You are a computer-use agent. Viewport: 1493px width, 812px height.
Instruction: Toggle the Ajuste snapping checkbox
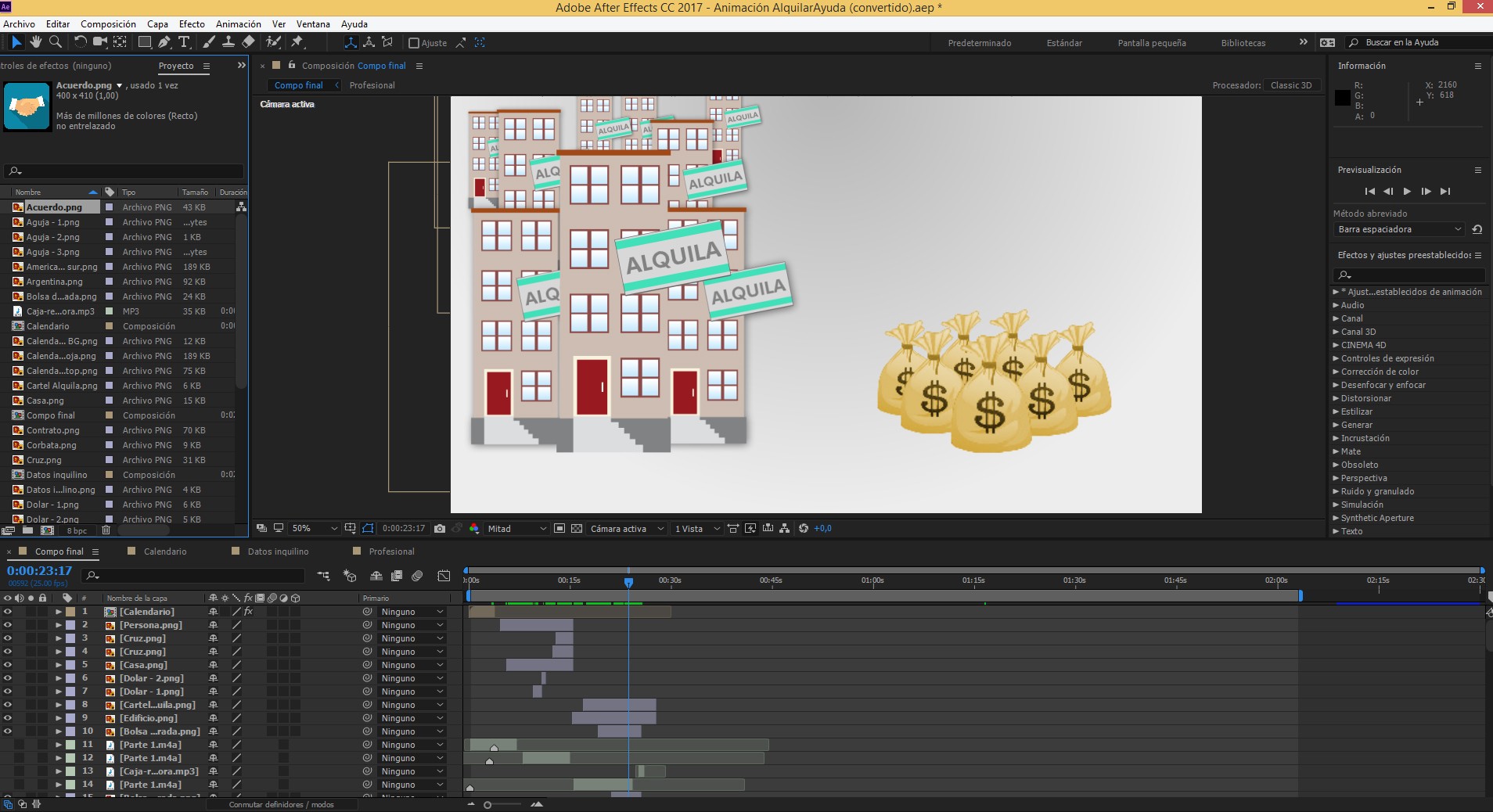tap(414, 43)
